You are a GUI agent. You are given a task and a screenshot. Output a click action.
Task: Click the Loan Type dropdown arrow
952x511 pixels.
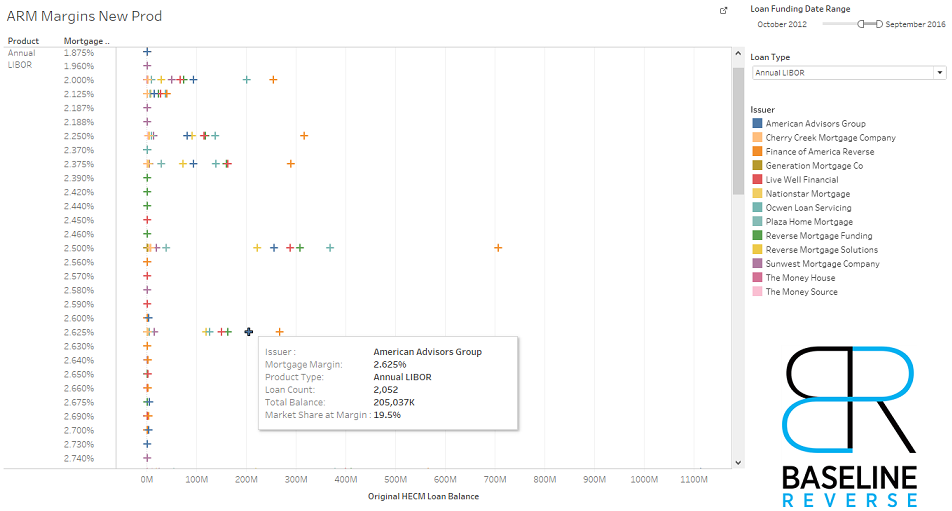tap(940, 73)
